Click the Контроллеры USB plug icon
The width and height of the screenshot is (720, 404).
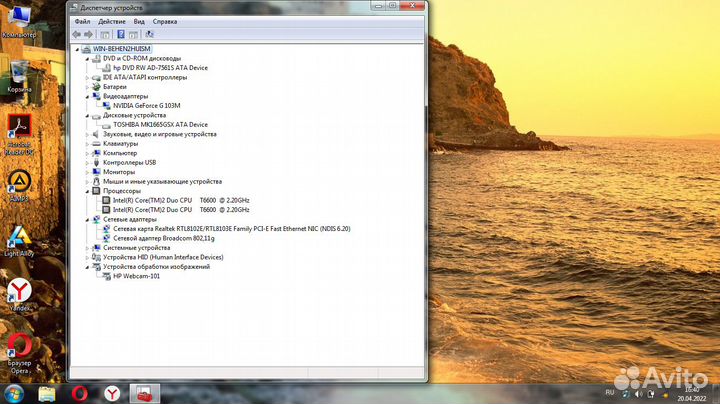[96, 163]
